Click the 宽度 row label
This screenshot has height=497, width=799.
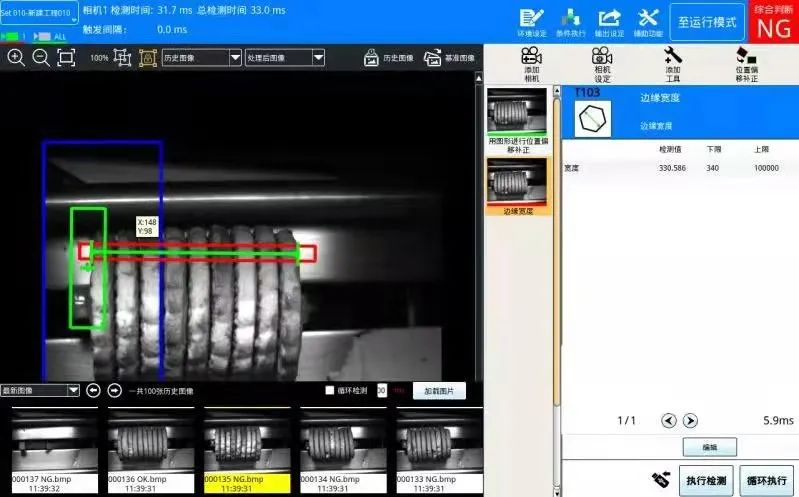coord(571,168)
